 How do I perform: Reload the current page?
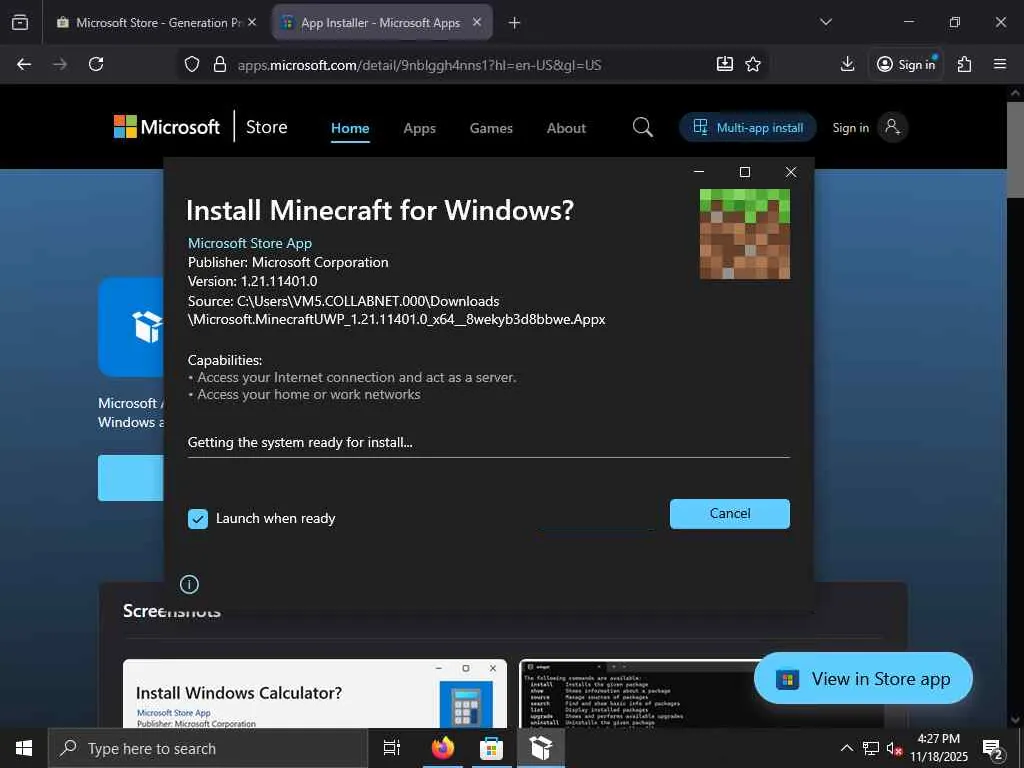tap(96, 64)
